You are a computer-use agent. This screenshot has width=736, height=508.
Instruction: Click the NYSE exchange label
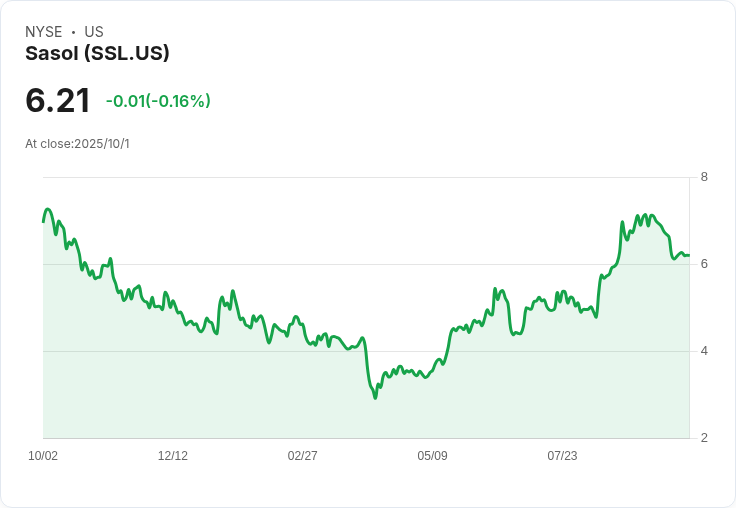tap(44, 32)
